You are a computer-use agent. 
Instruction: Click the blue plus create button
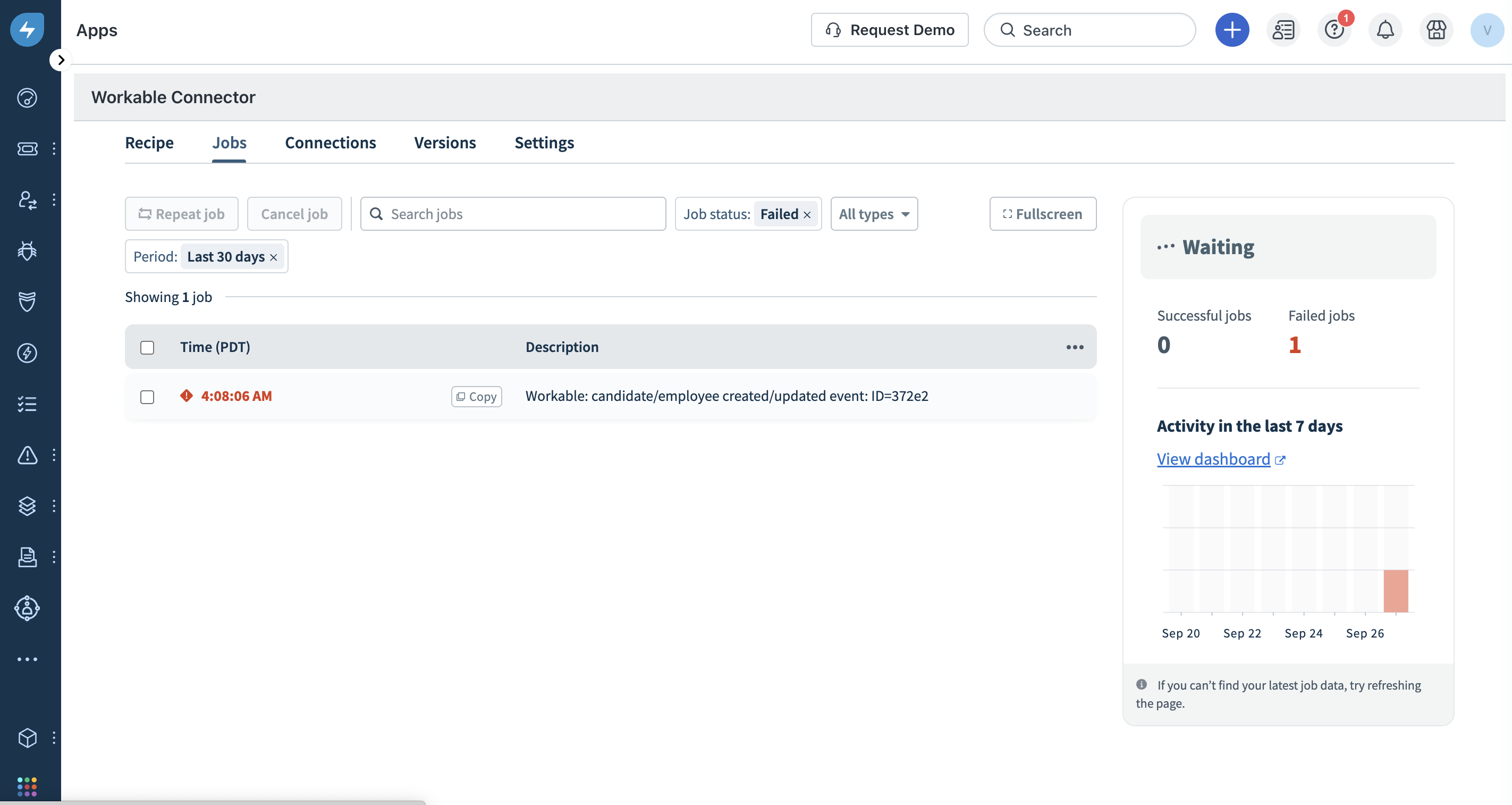(1231, 30)
